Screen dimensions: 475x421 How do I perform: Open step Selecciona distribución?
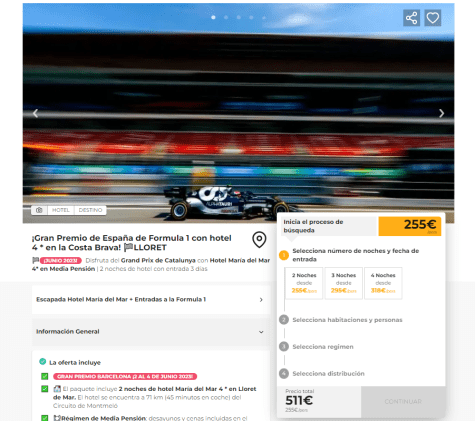328,374
